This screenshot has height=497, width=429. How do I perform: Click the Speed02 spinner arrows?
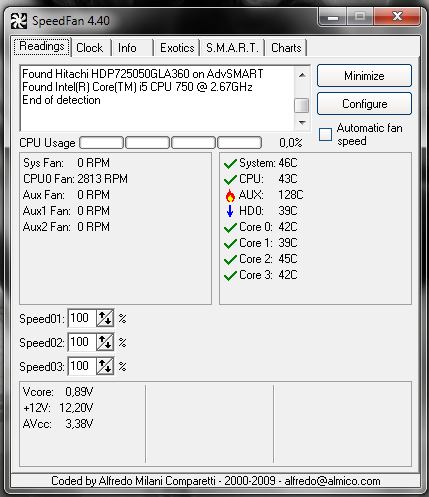(105, 342)
